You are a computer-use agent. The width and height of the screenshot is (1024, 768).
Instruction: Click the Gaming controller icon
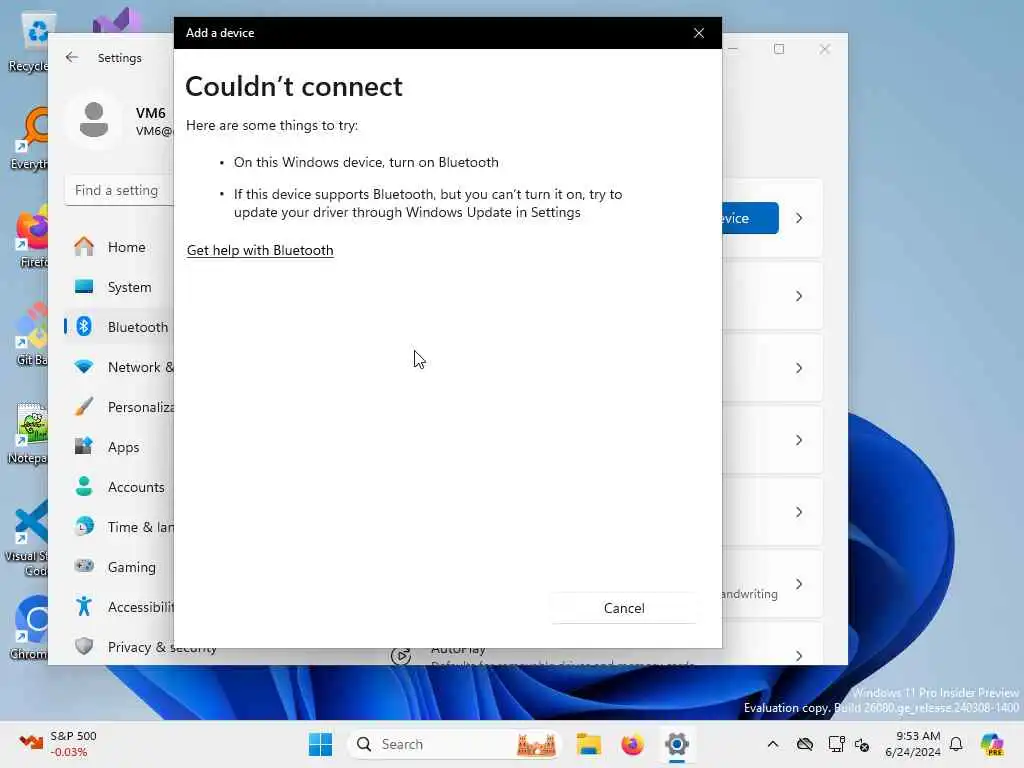(x=84, y=566)
